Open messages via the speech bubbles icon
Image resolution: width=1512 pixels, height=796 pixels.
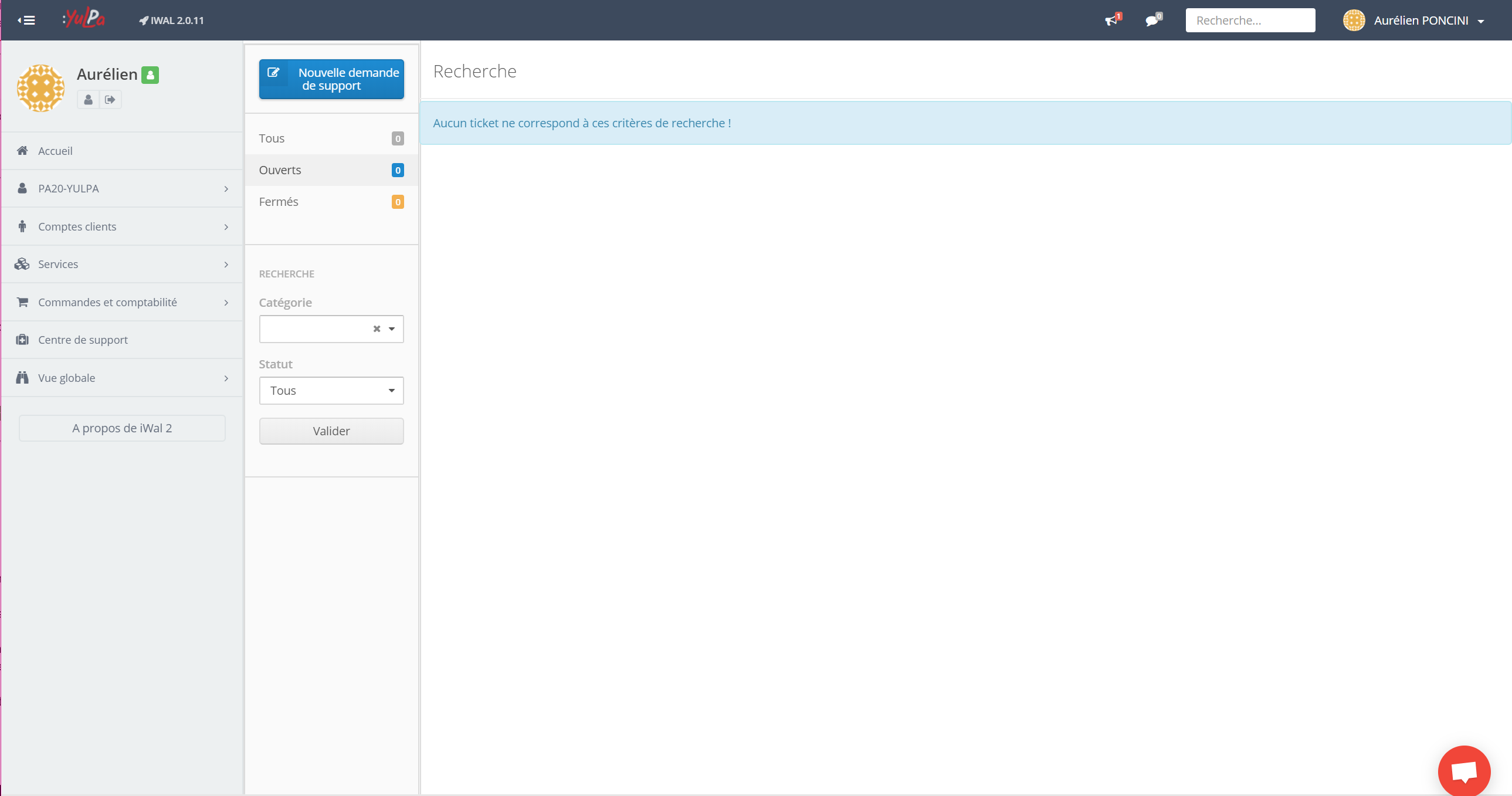pos(1154,20)
